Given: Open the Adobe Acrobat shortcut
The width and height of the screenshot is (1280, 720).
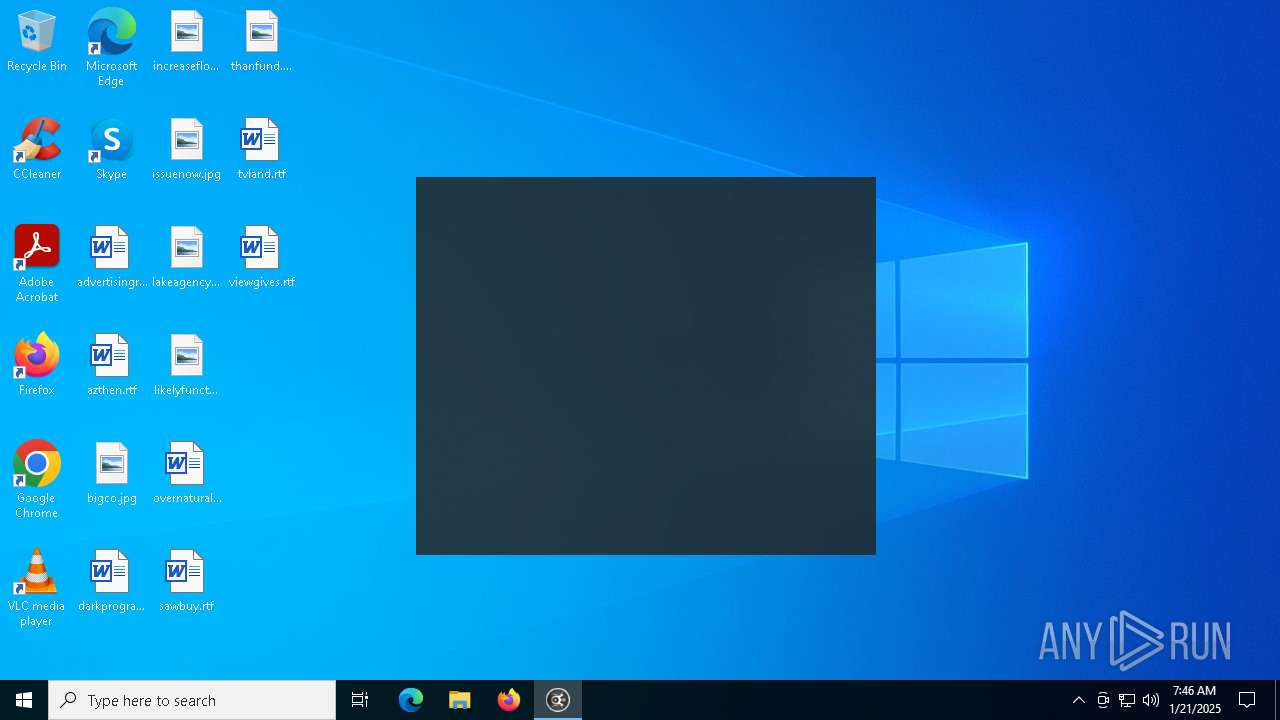Looking at the screenshot, I should click(37, 264).
